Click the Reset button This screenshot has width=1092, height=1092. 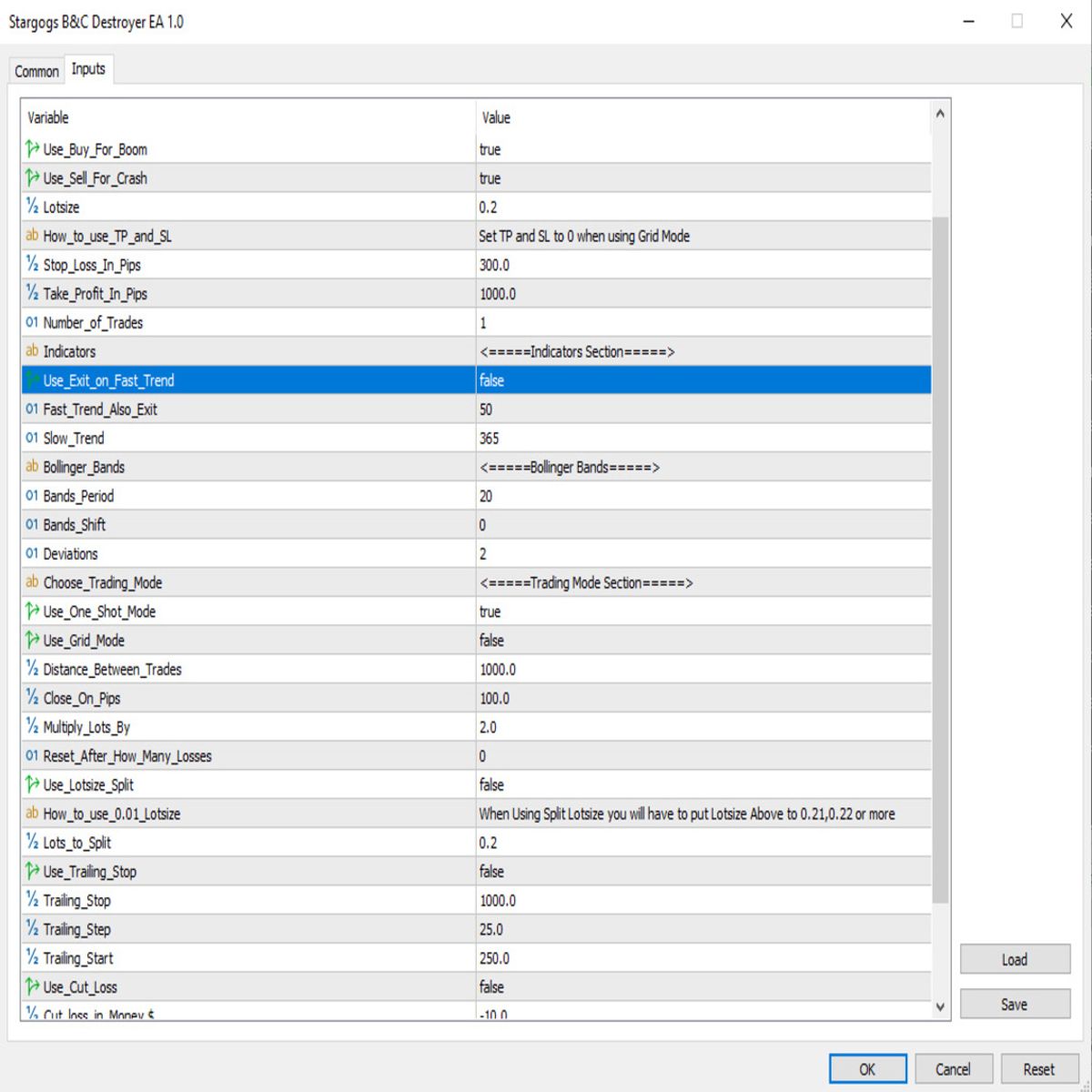[1038, 1069]
